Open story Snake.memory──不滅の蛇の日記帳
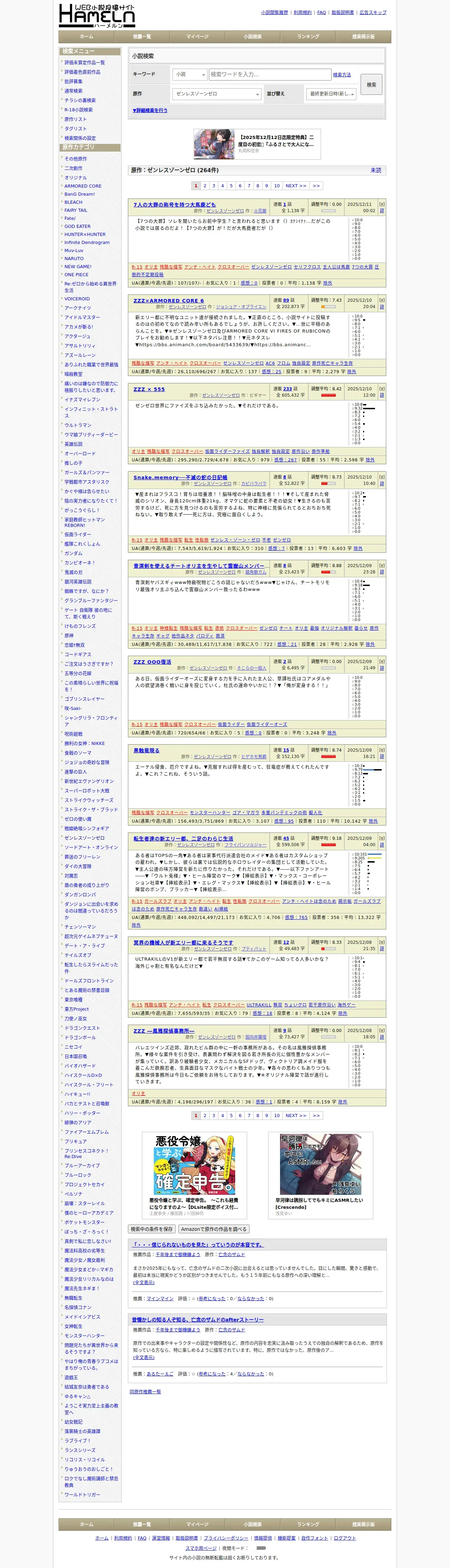 [180, 477]
